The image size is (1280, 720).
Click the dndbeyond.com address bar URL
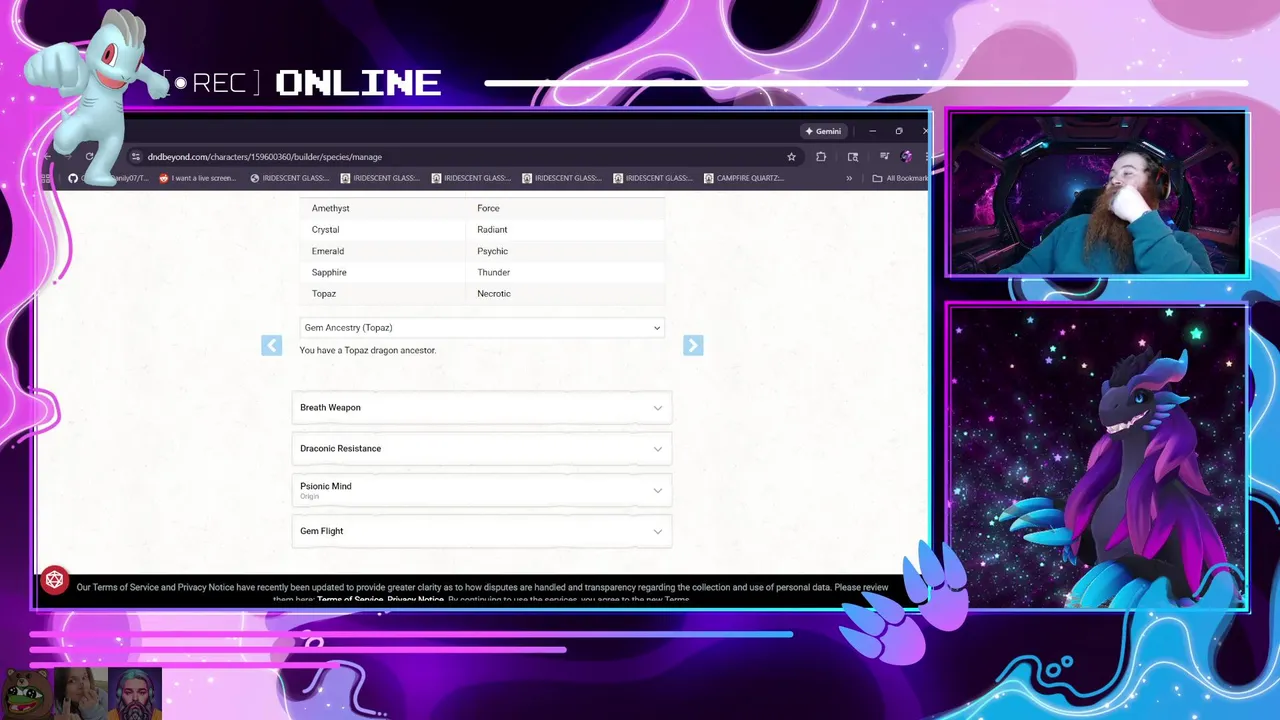click(x=265, y=157)
